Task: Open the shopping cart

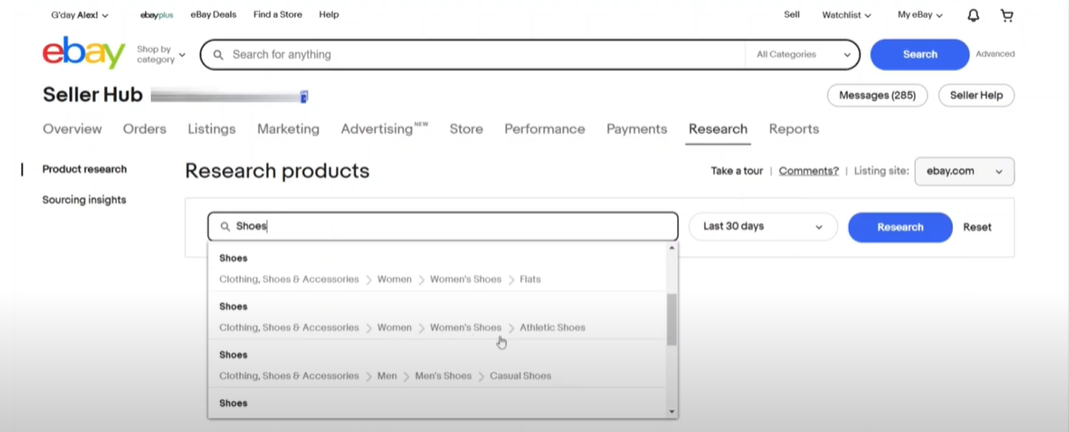Action: [1006, 15]
